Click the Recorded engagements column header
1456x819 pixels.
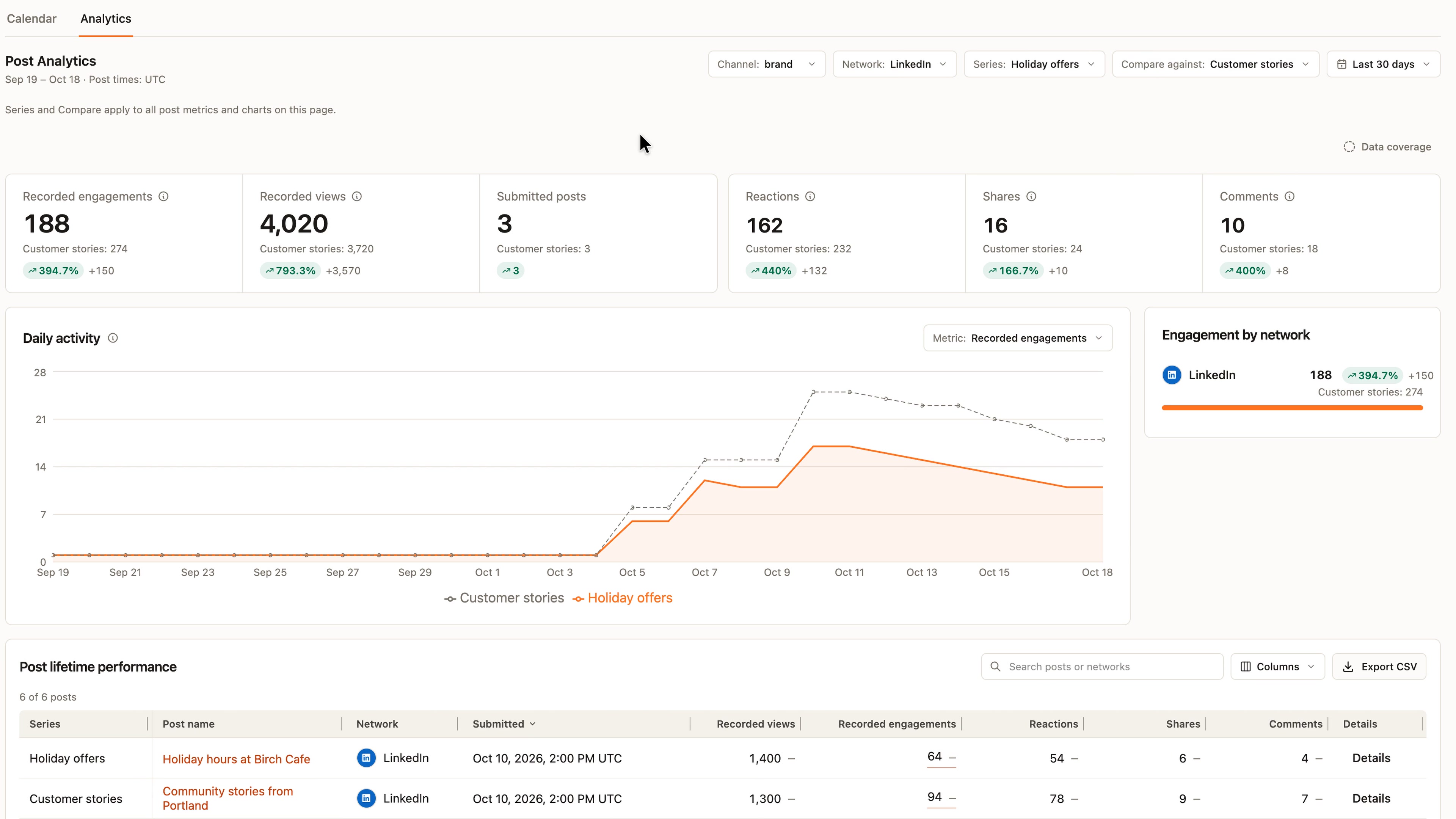coord(897,724)
